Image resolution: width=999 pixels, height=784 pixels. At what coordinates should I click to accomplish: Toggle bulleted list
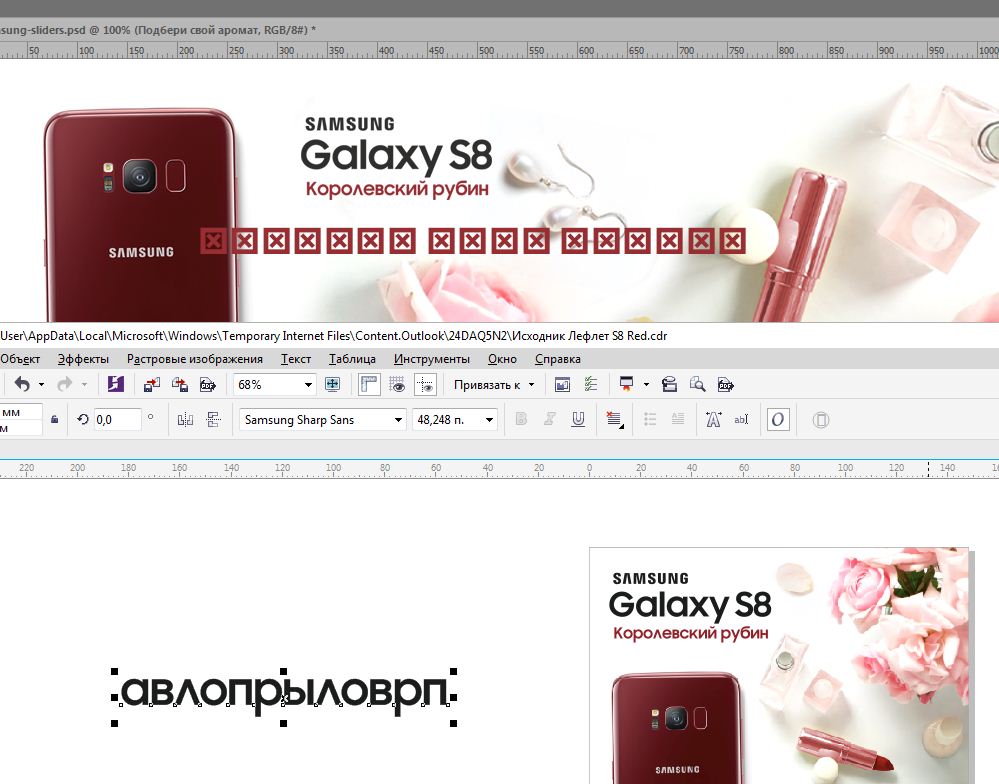point(650,419)
